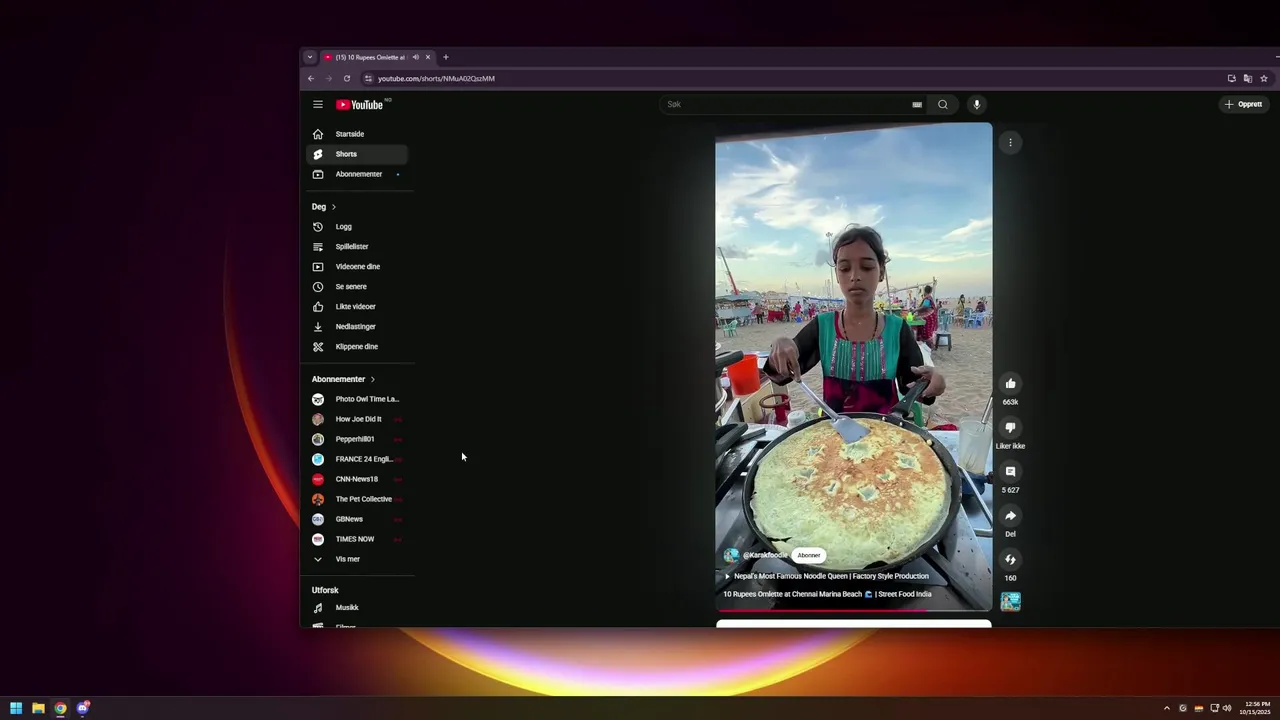
Task: Open Abonnementer in the main sidebar
Action: point(357,174)
